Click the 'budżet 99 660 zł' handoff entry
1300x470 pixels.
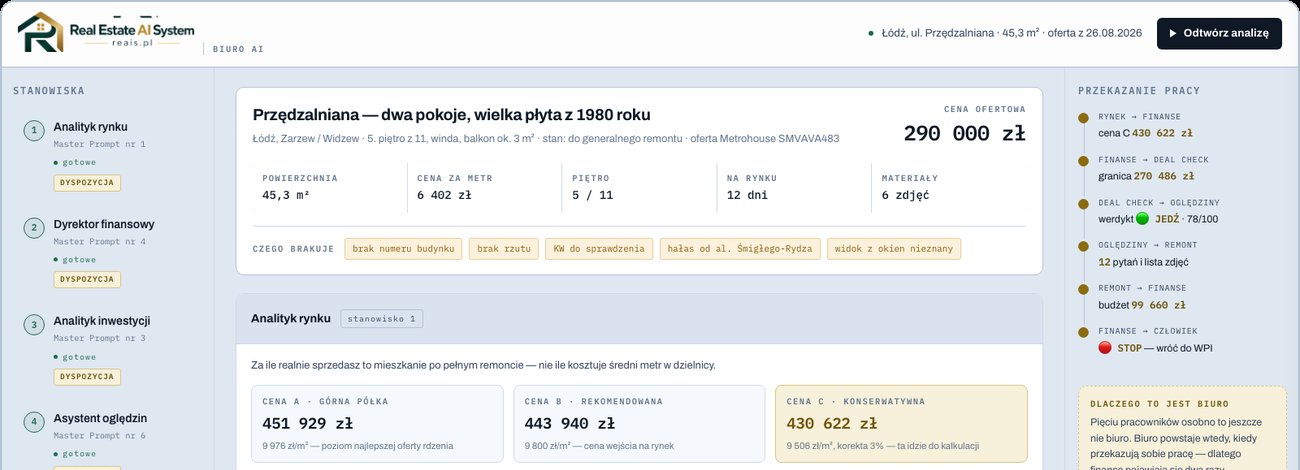(x=1142, y=304)
